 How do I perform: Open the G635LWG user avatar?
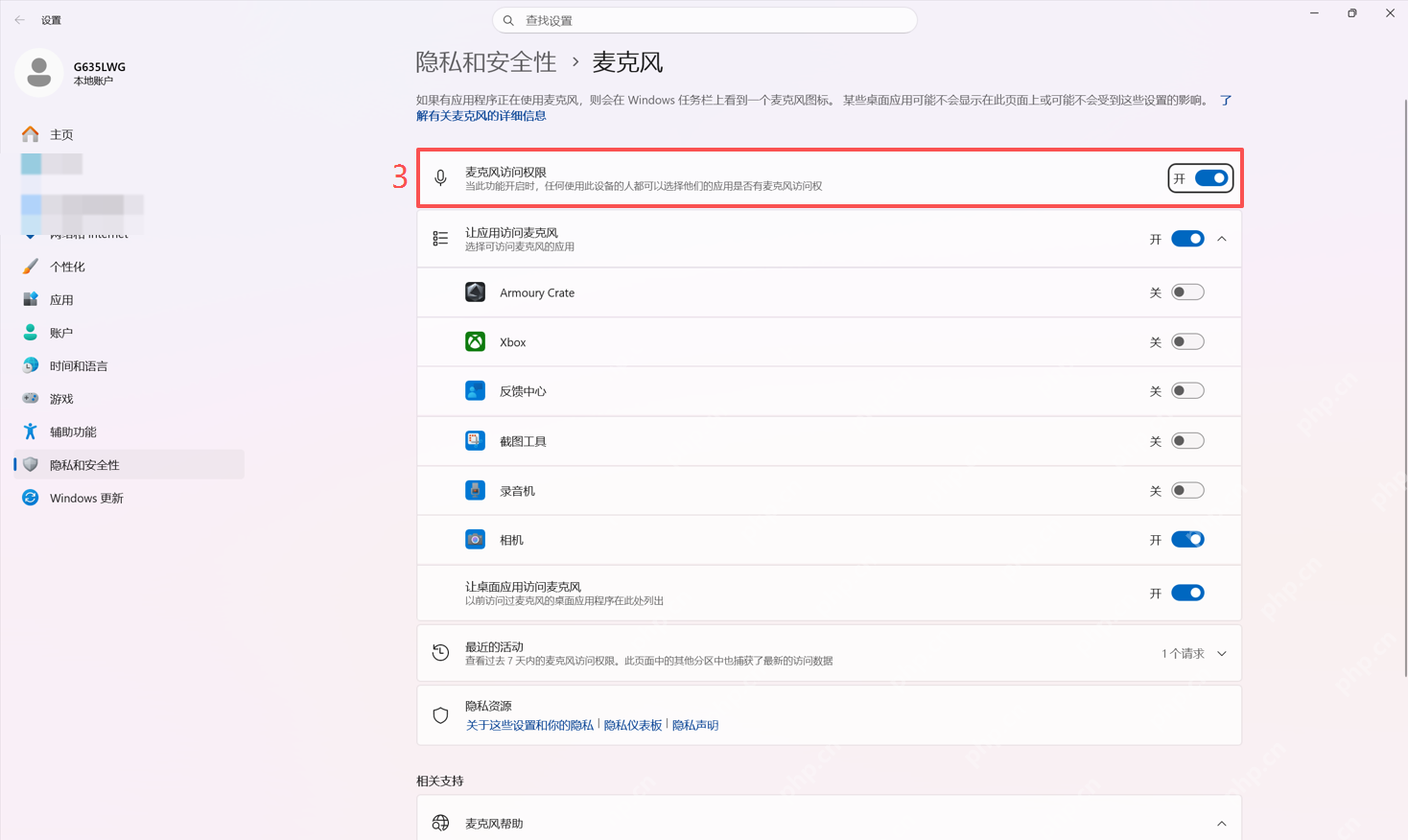coord(39,73)
